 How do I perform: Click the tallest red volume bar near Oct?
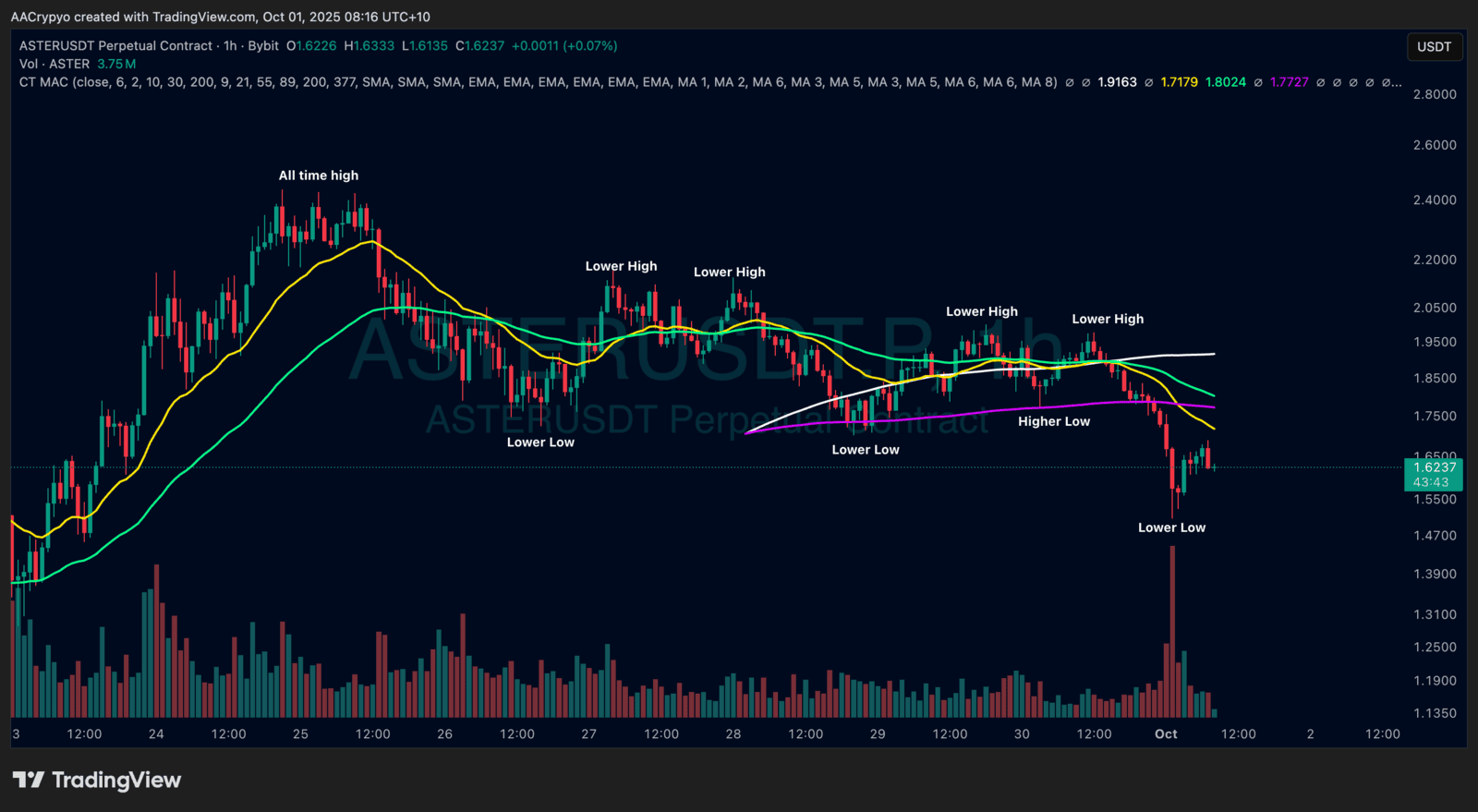pos(1172,628)
